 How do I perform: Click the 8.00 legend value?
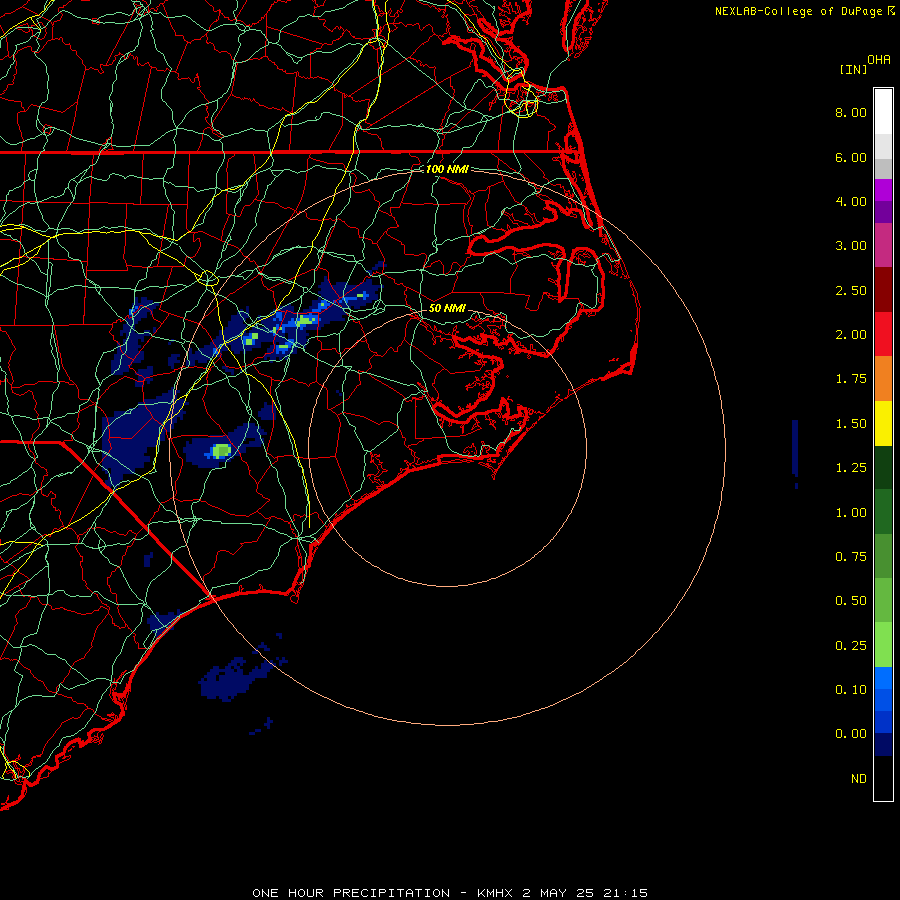click(851, 112)
